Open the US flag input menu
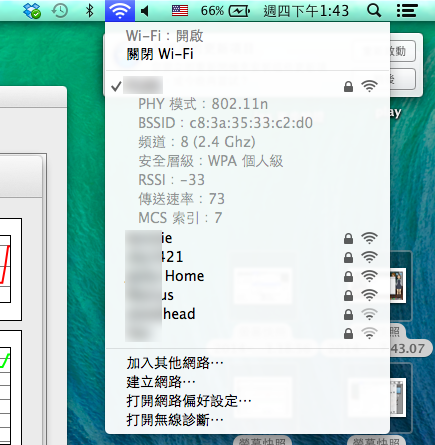The width and height of the screenshot is (435, 445). point(180,11)
